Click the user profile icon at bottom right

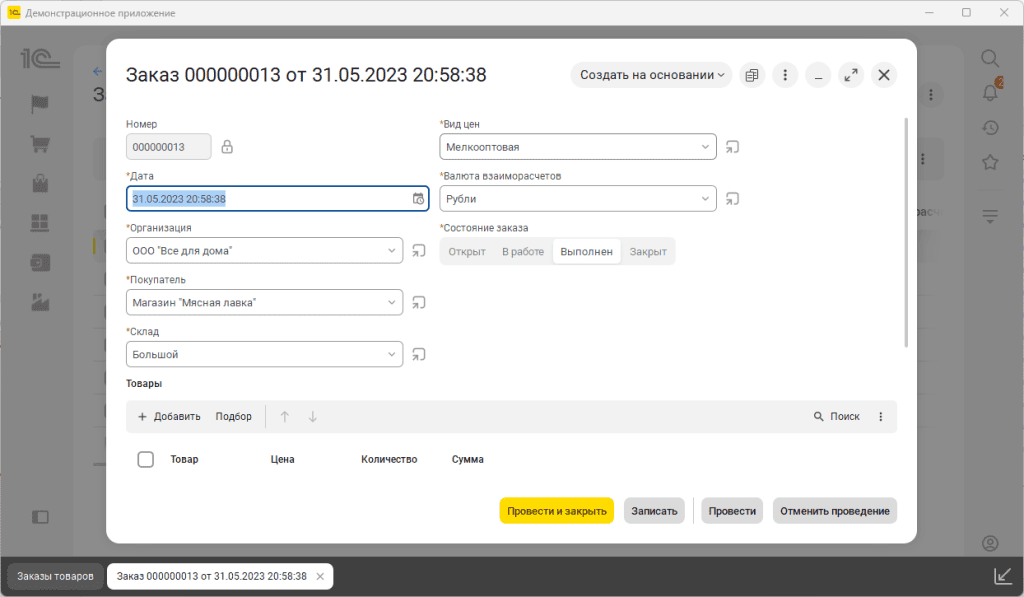(990, 543)
